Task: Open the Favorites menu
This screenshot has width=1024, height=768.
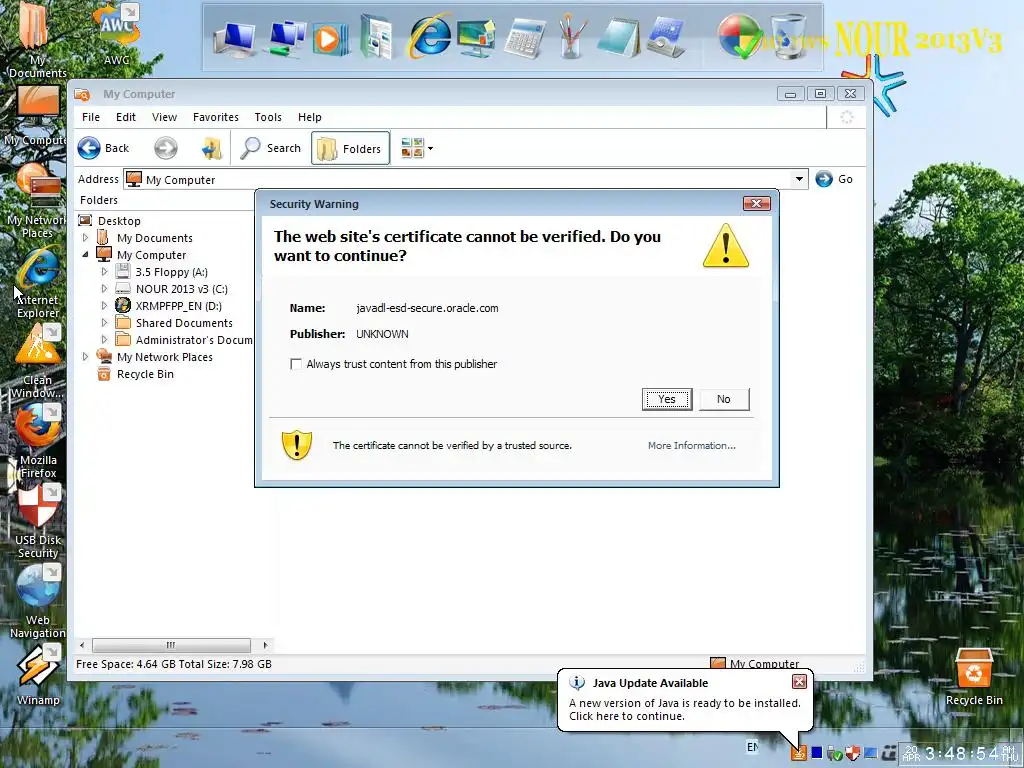Action: 216,117
